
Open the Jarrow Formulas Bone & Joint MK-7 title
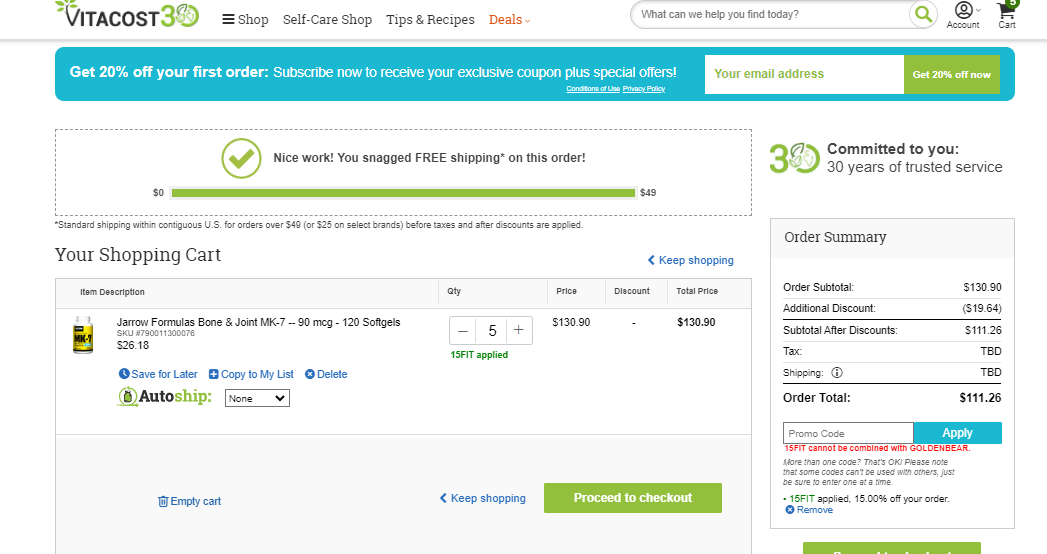tap(258, 322)
